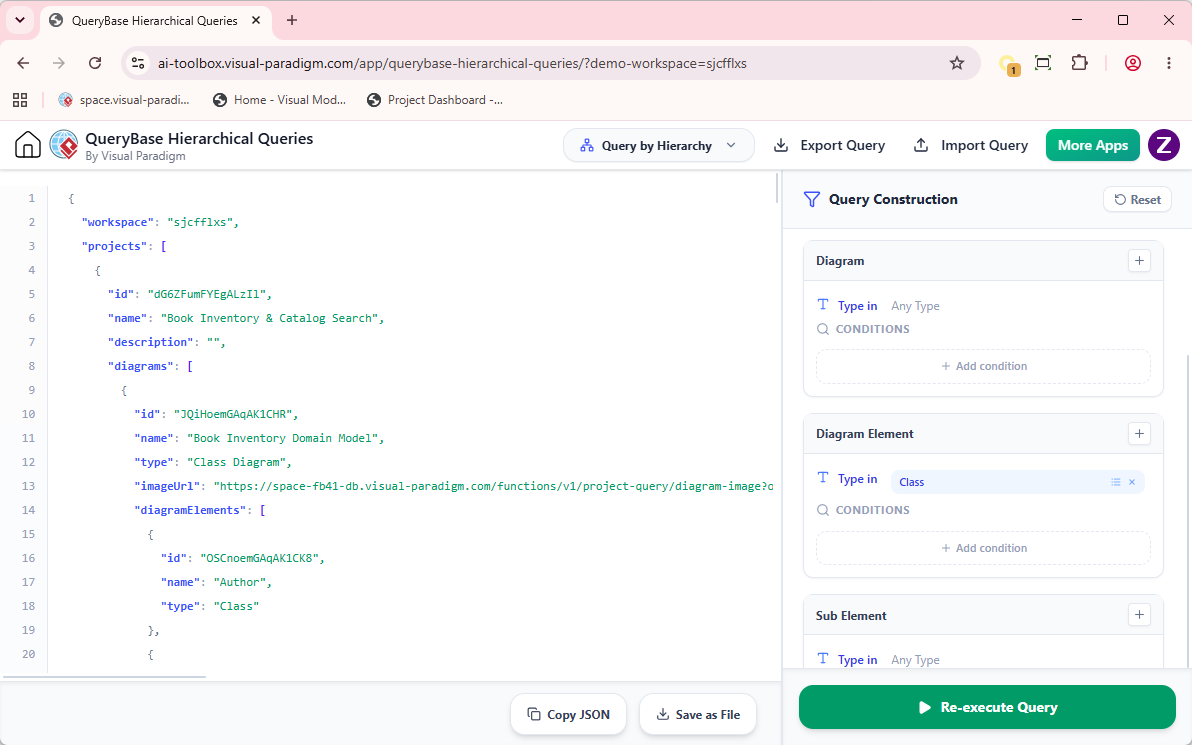Screen dimensions: 1192x745
Task: Click the Class type field
Action: point(1017,482)
